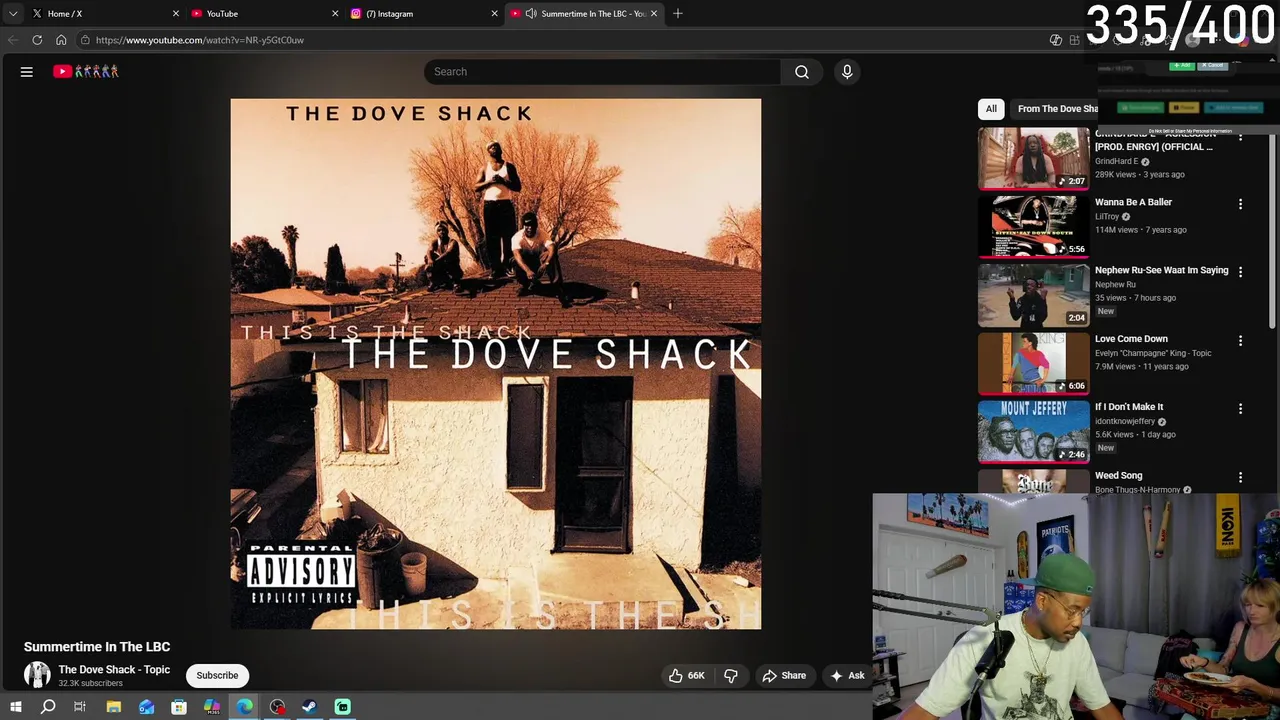
Task: Click the magnifier search button on YouTube
Action: [x=802, y=72]
